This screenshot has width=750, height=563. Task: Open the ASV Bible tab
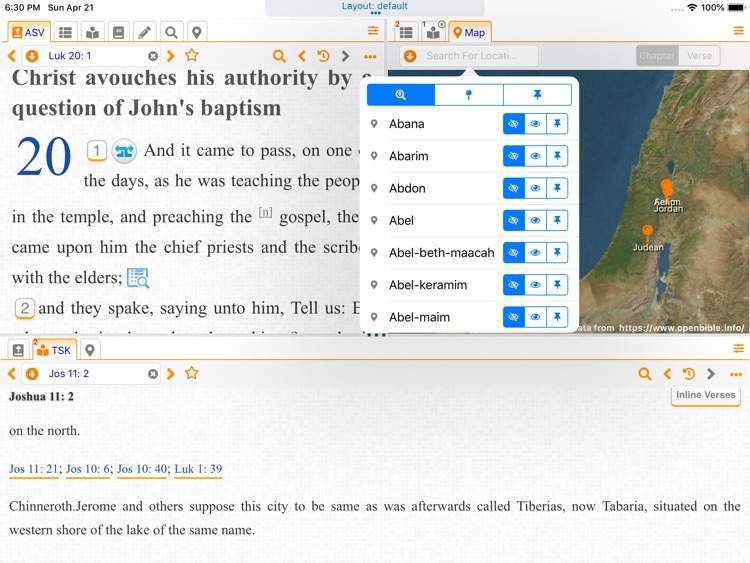click(28, 32)
